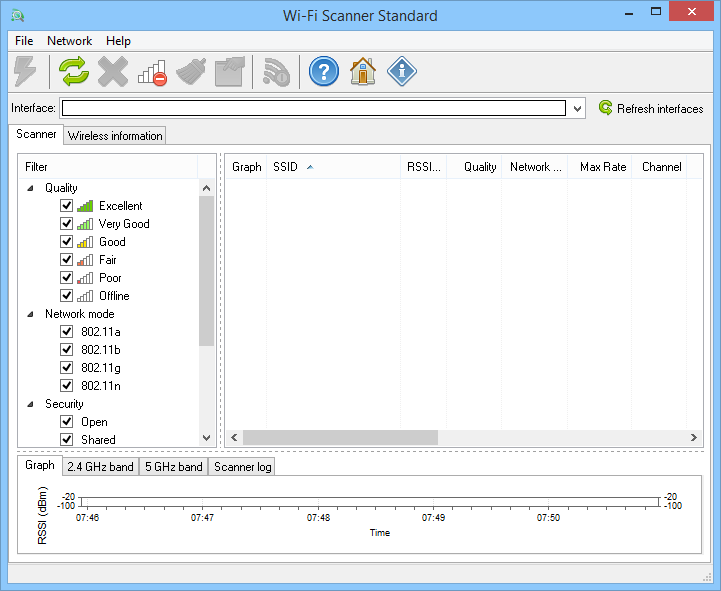Uncheck the Very Good quality checkbox
Viewport: 721px width, 591px height.
67,223
